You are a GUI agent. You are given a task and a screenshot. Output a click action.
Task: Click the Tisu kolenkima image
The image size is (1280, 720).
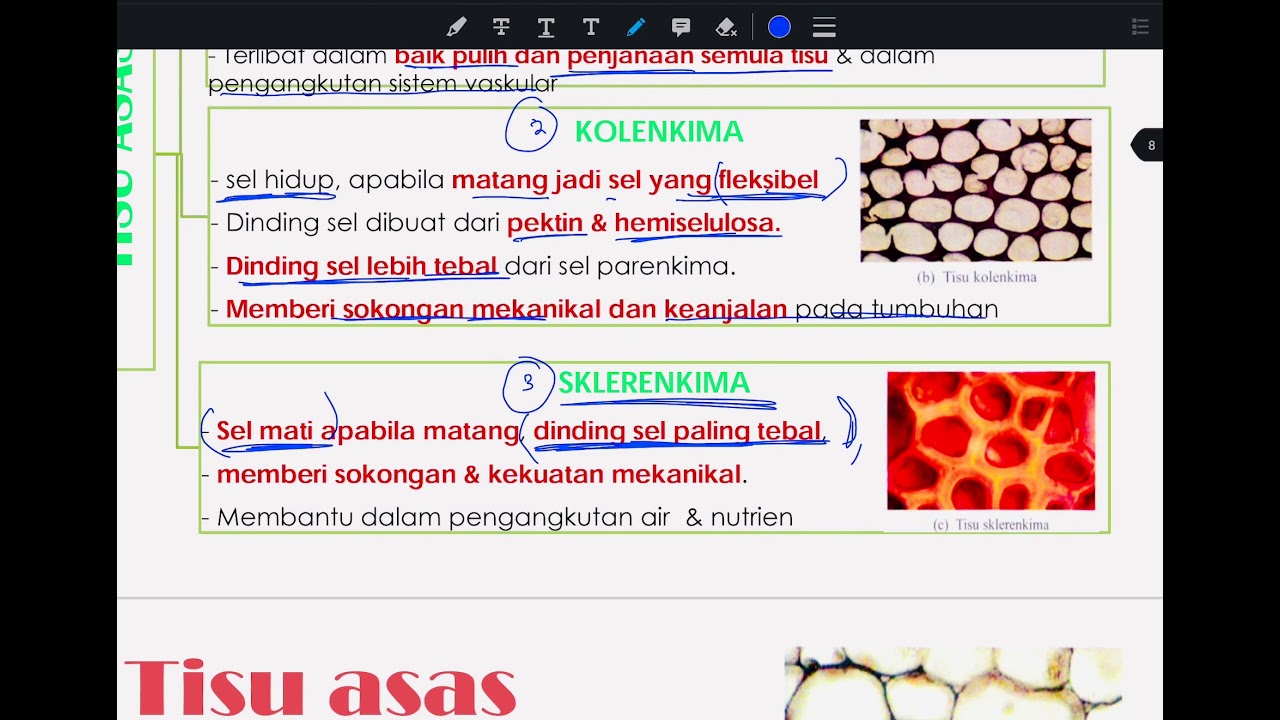(x=976, y=190)
